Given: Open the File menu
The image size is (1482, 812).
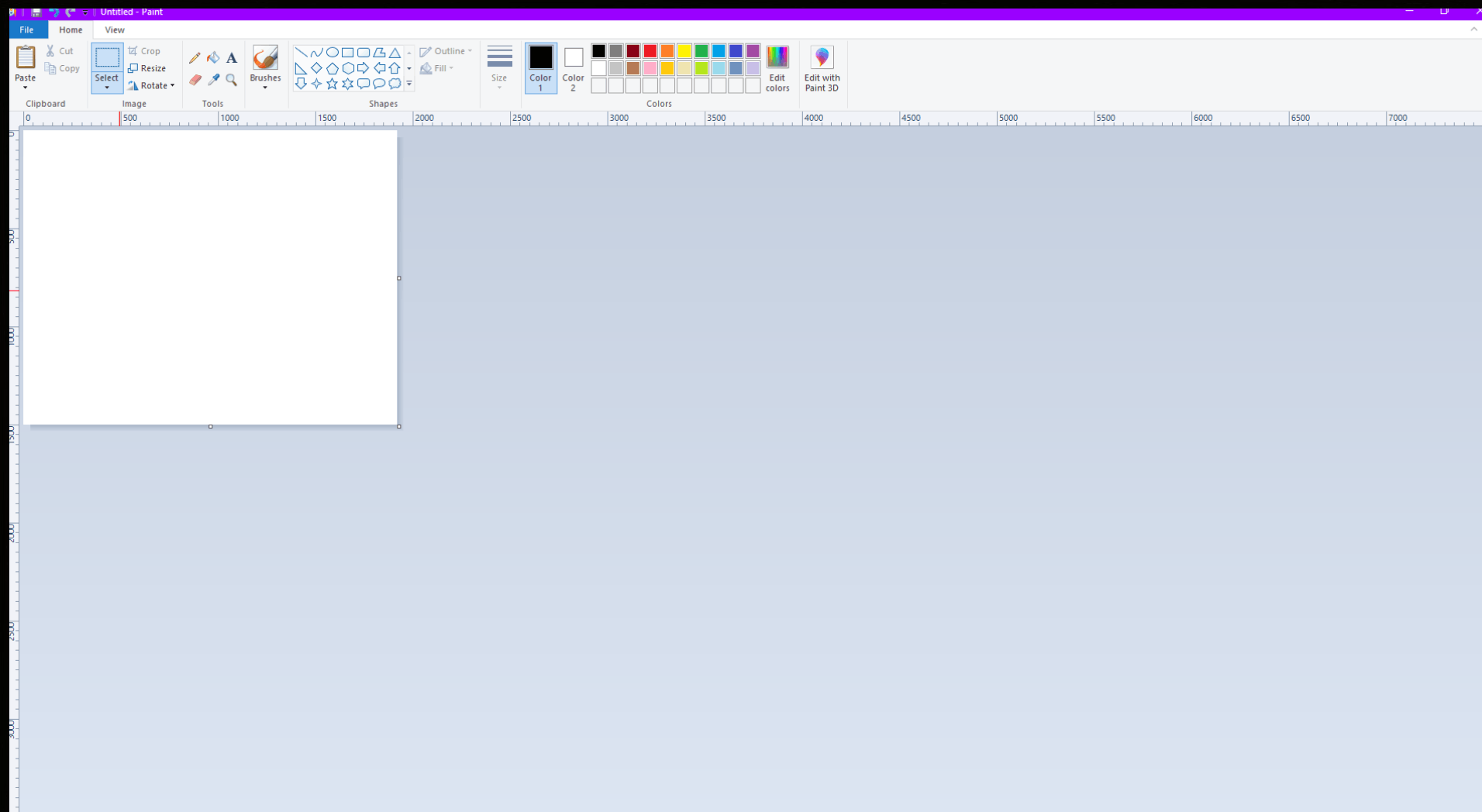Looking at the screenshot, I should [x=26, y=29].
